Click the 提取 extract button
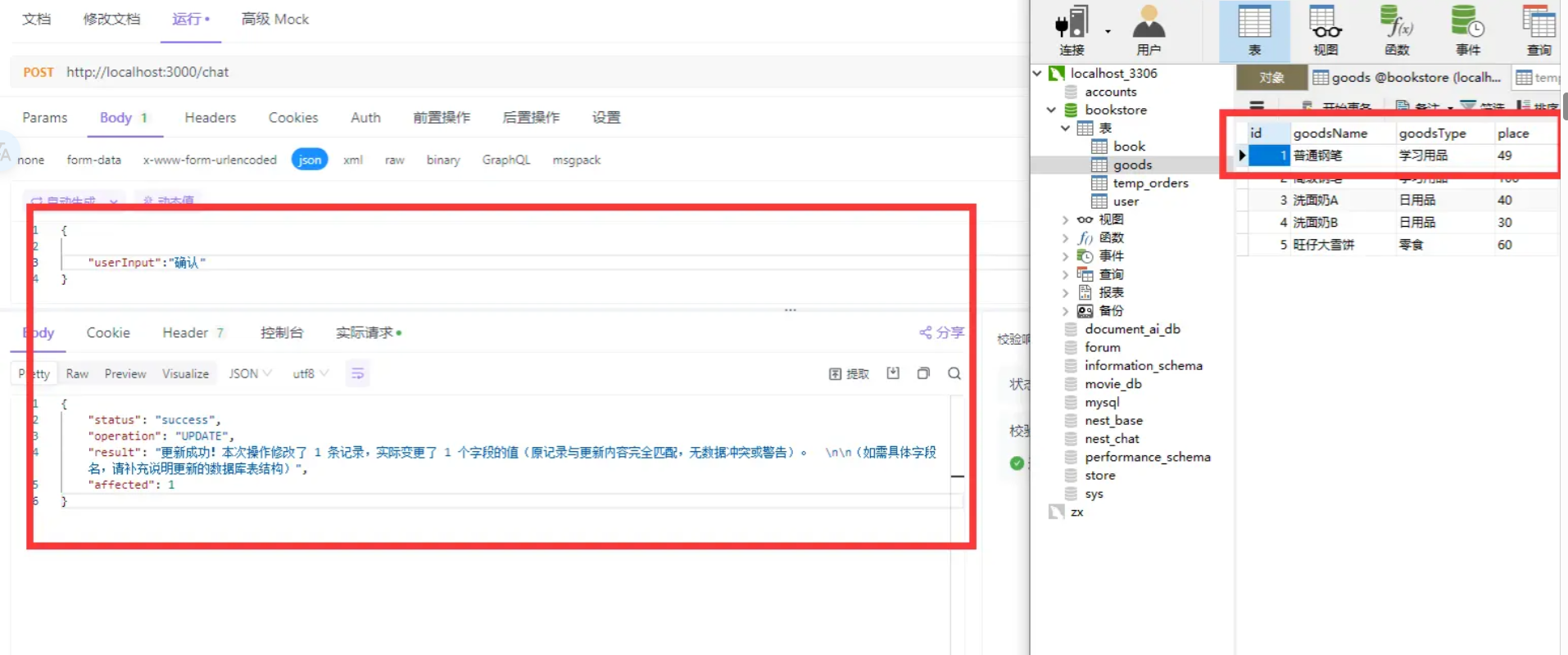This screenshot has width=1568, height=655. (849, 373)
